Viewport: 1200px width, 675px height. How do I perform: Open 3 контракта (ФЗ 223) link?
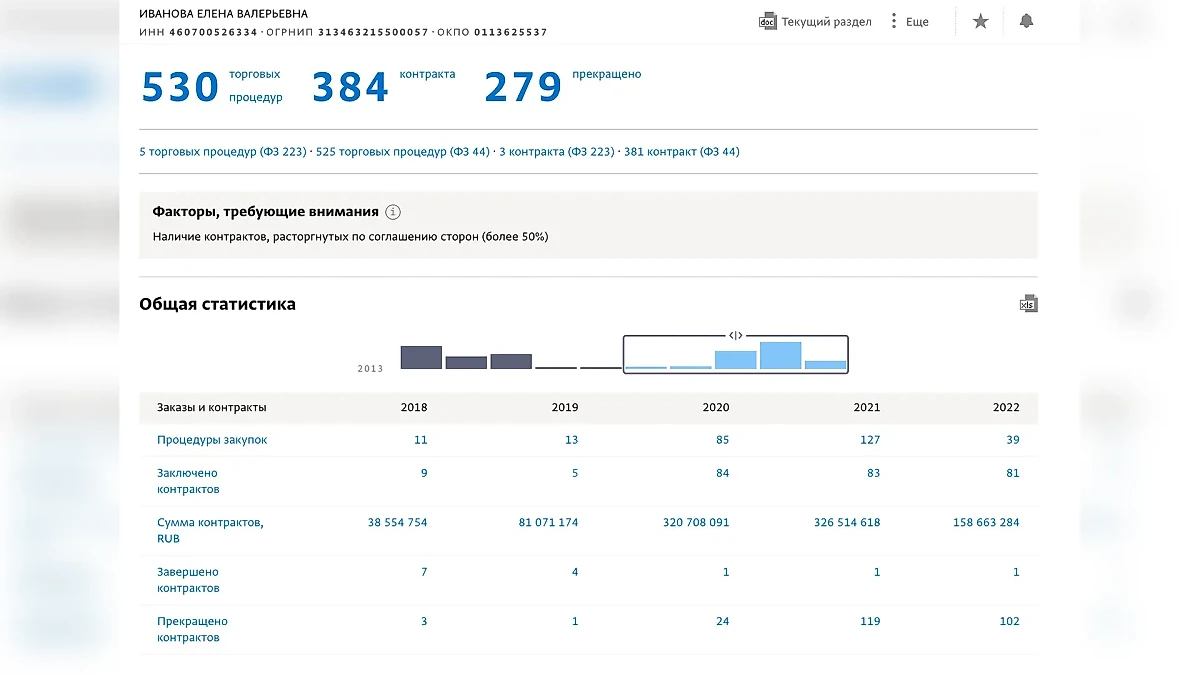pos(556,152)
